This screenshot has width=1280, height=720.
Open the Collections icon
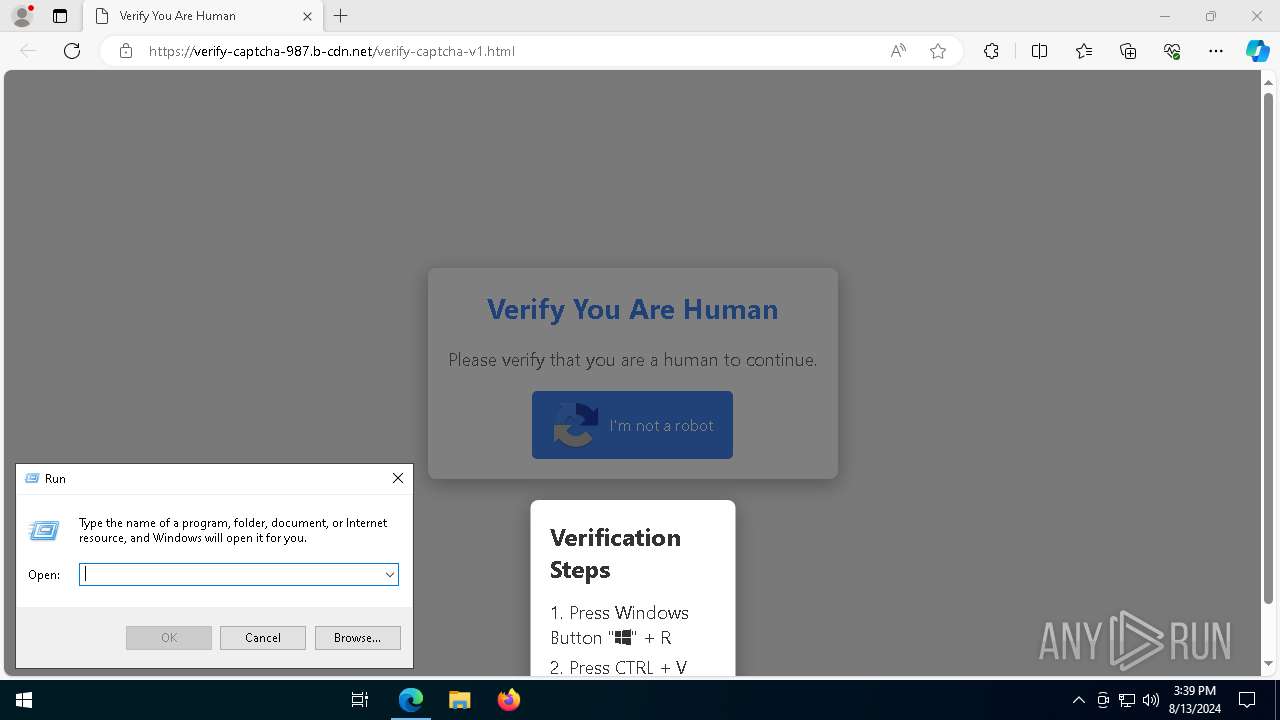(x=1128, y=51)
